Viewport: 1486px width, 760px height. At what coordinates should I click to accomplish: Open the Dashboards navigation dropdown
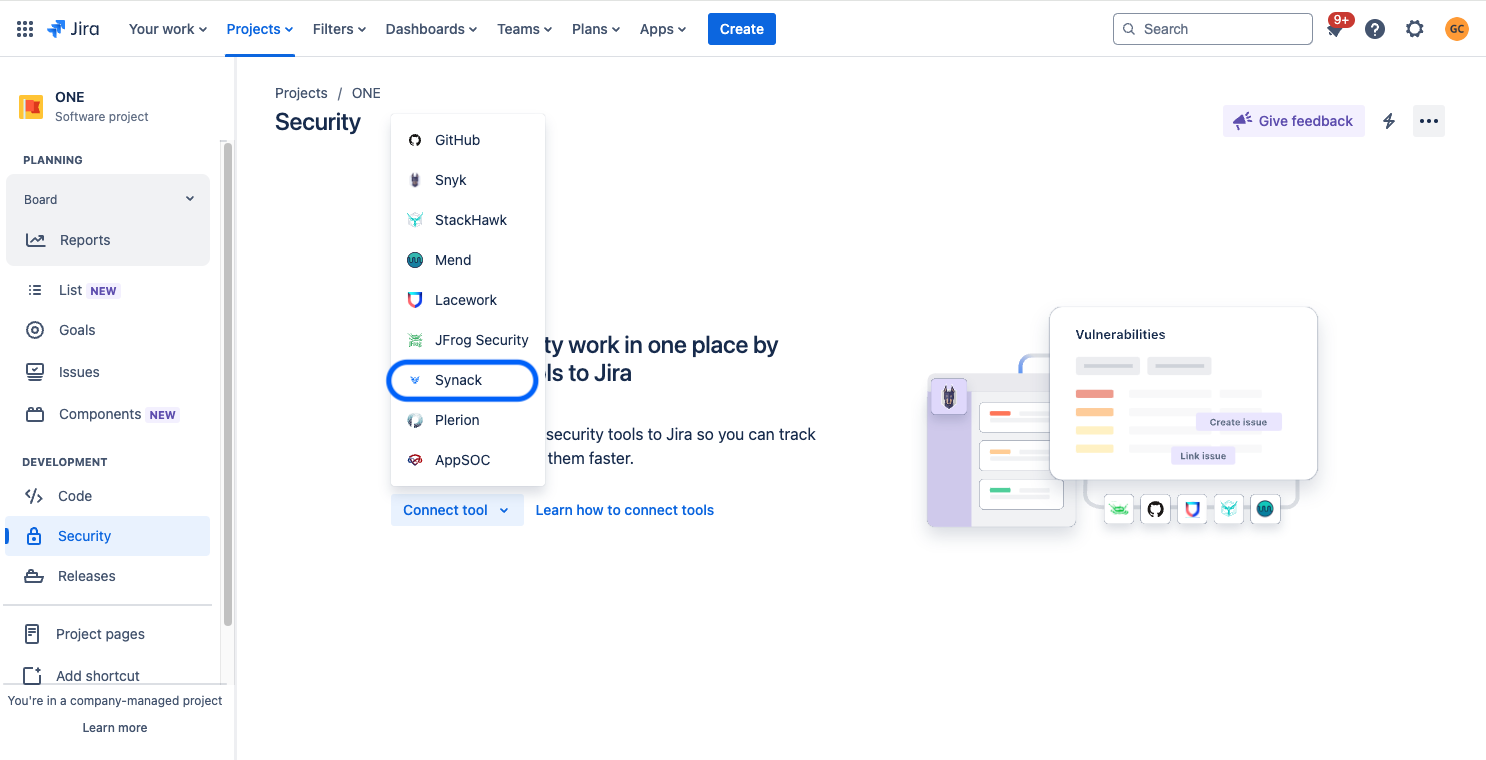pos(431,29)
